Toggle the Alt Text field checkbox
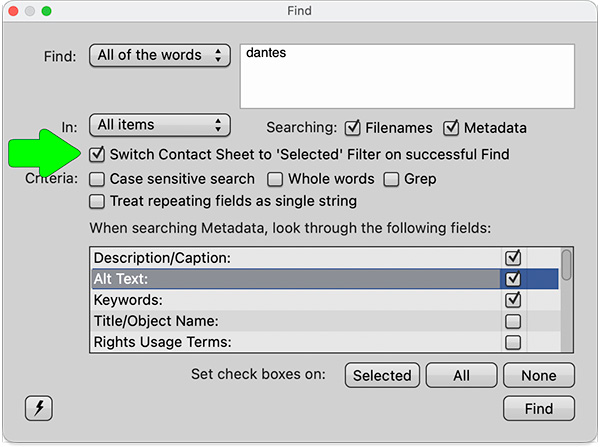600x447 pixels. pos(513,279)
